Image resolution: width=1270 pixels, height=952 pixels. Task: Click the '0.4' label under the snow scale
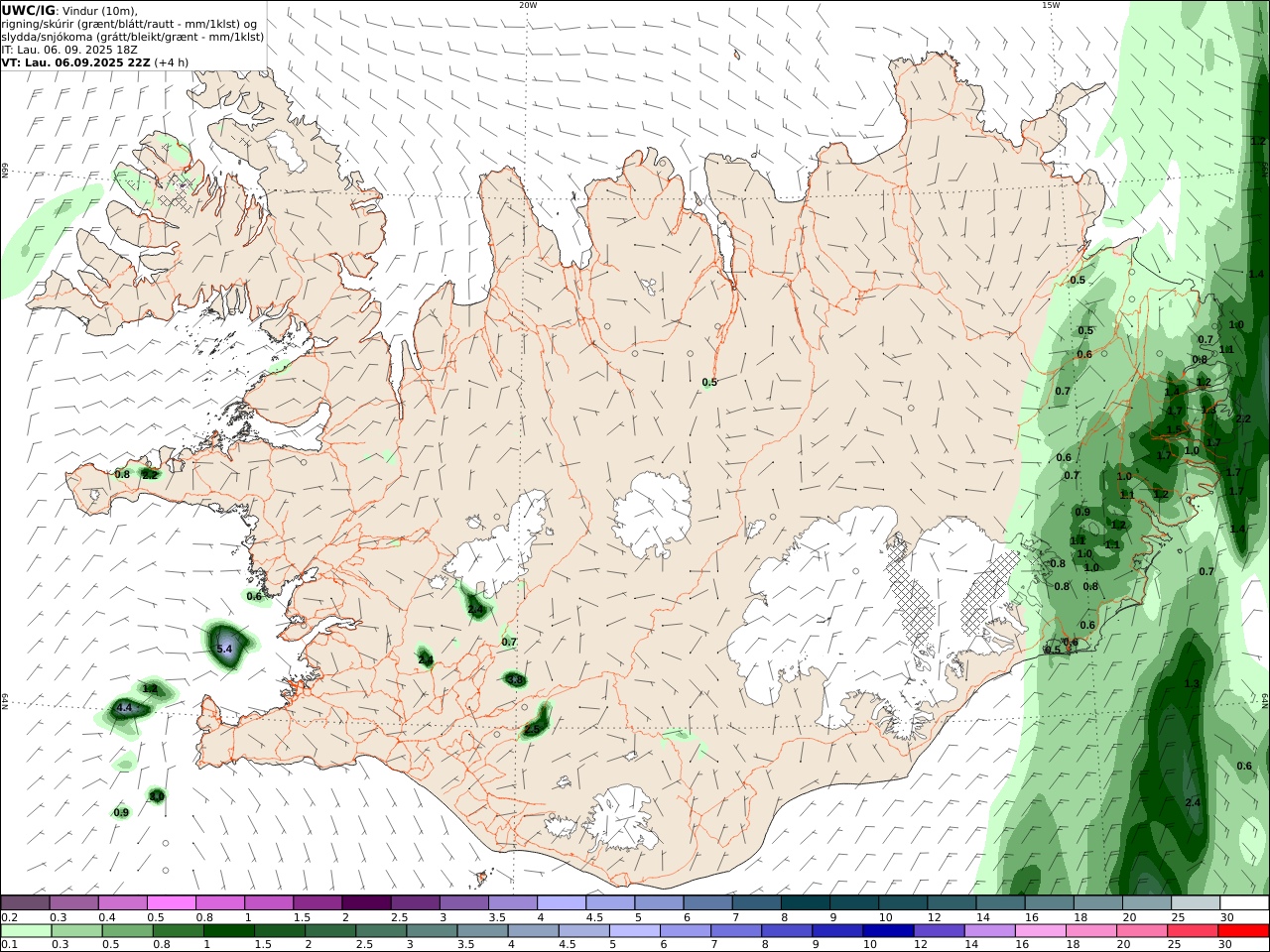[106, 917]
